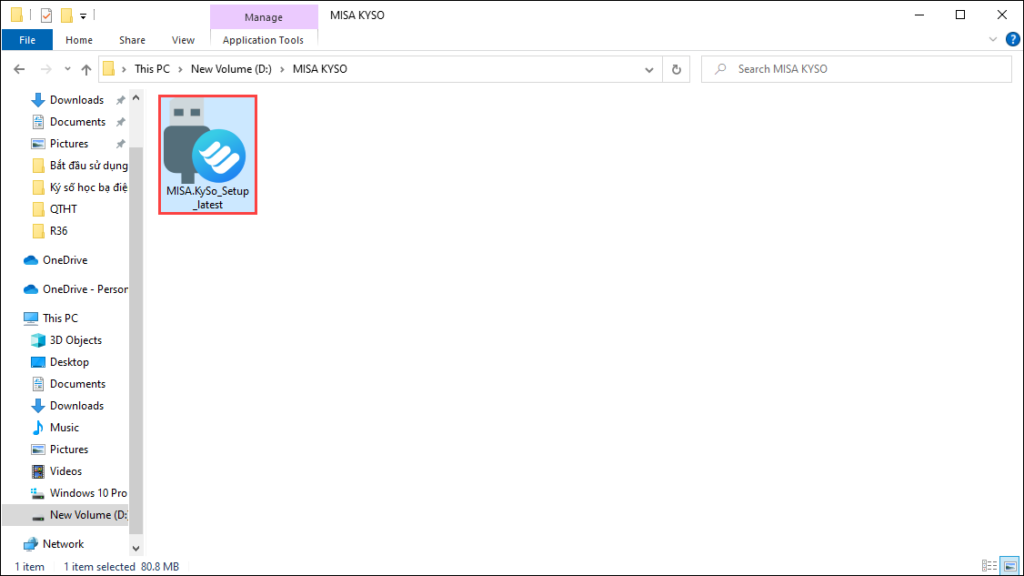Expand the ribbon with the chevron

pos(993,39)
